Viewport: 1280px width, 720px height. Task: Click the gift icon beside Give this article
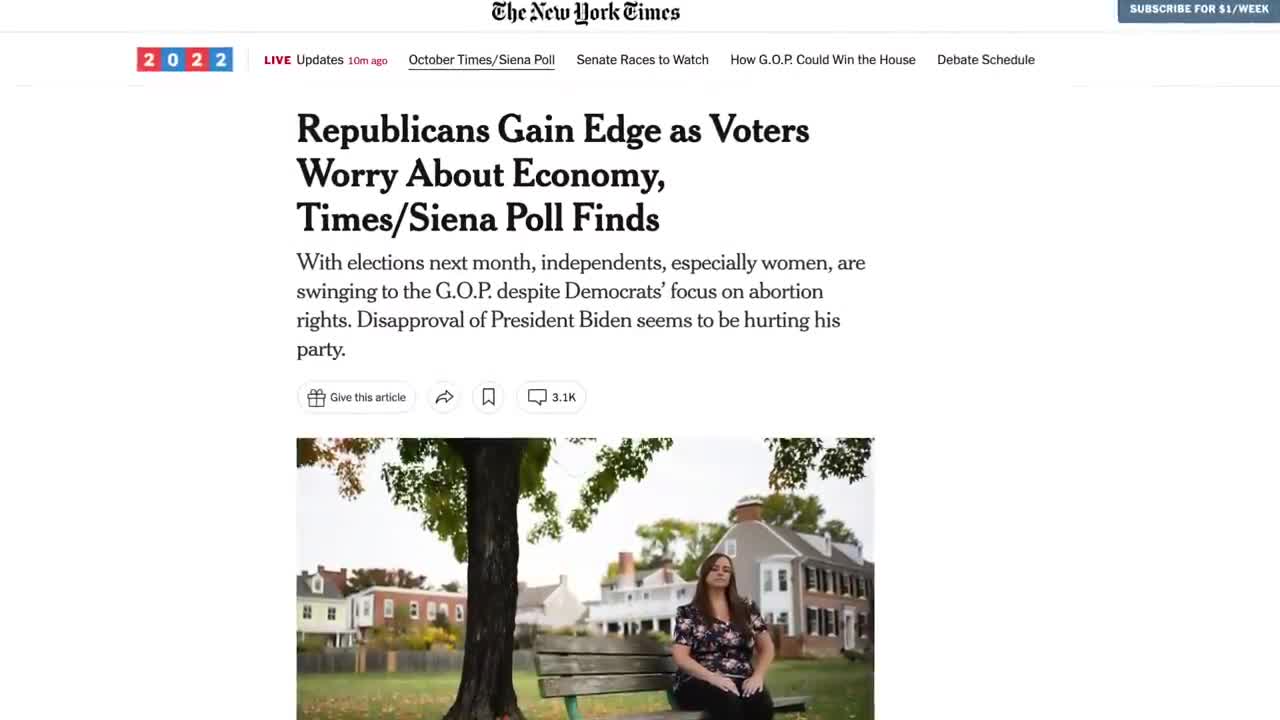(x=316, y=397)
